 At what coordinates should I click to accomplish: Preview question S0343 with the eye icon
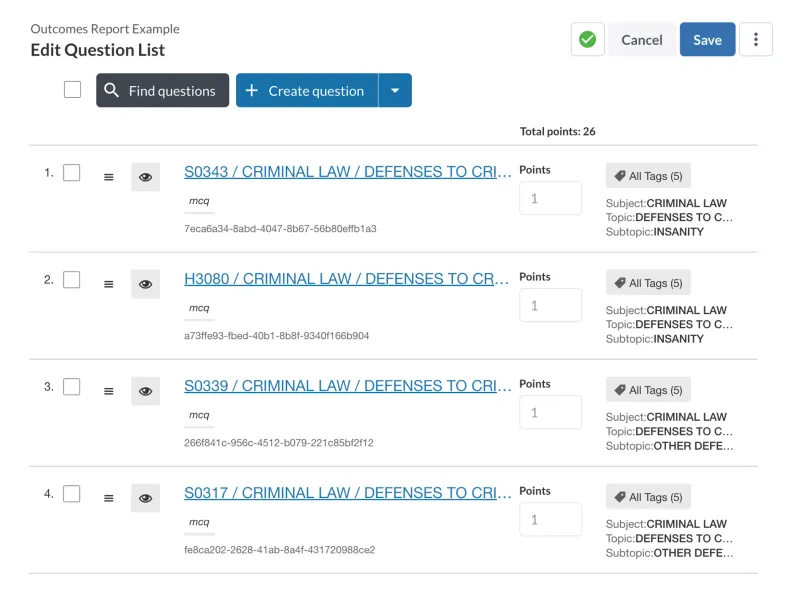coord(145,177)
